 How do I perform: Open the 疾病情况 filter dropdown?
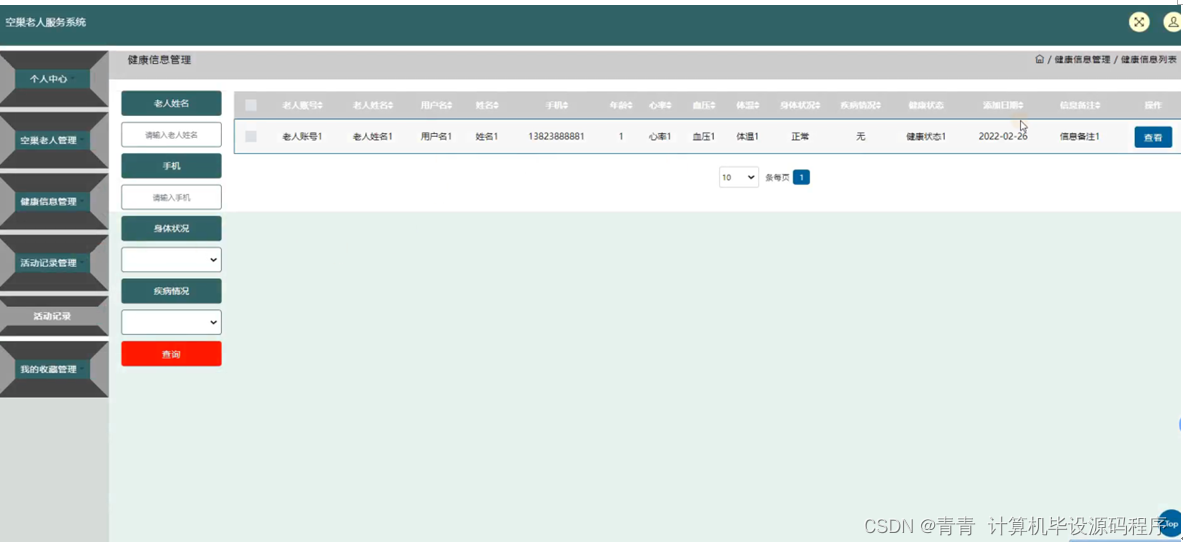(x=171, y=322)
